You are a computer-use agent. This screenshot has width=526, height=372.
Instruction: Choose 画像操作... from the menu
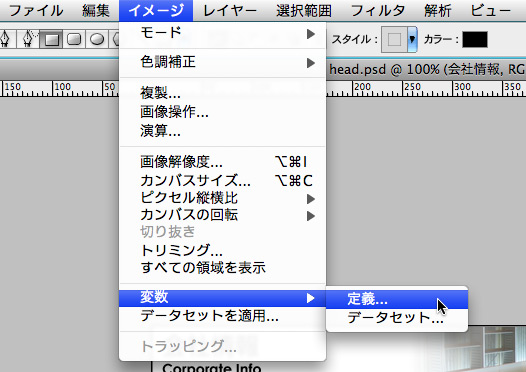[222, 112]
